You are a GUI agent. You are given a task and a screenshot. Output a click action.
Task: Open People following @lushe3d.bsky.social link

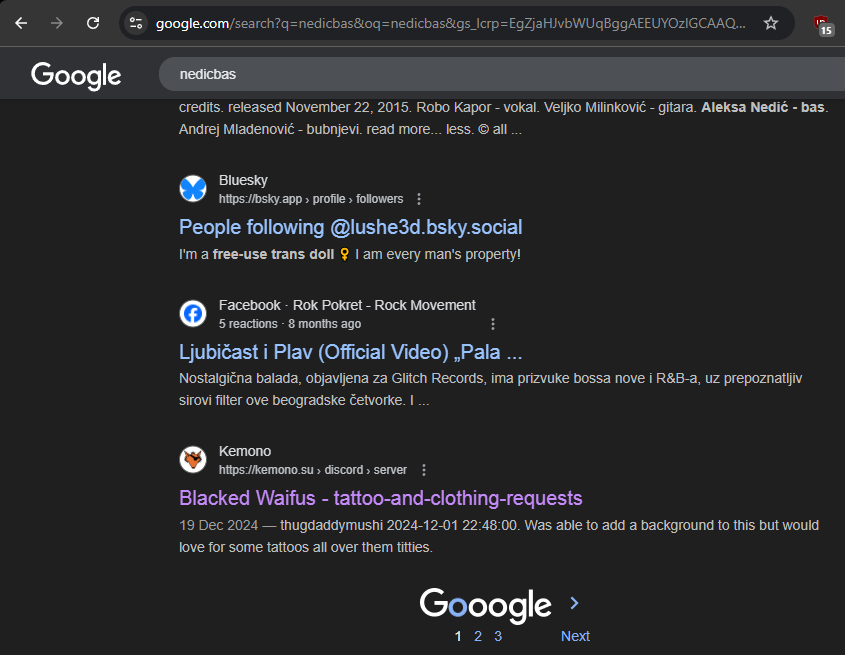[x=350, y=227]
